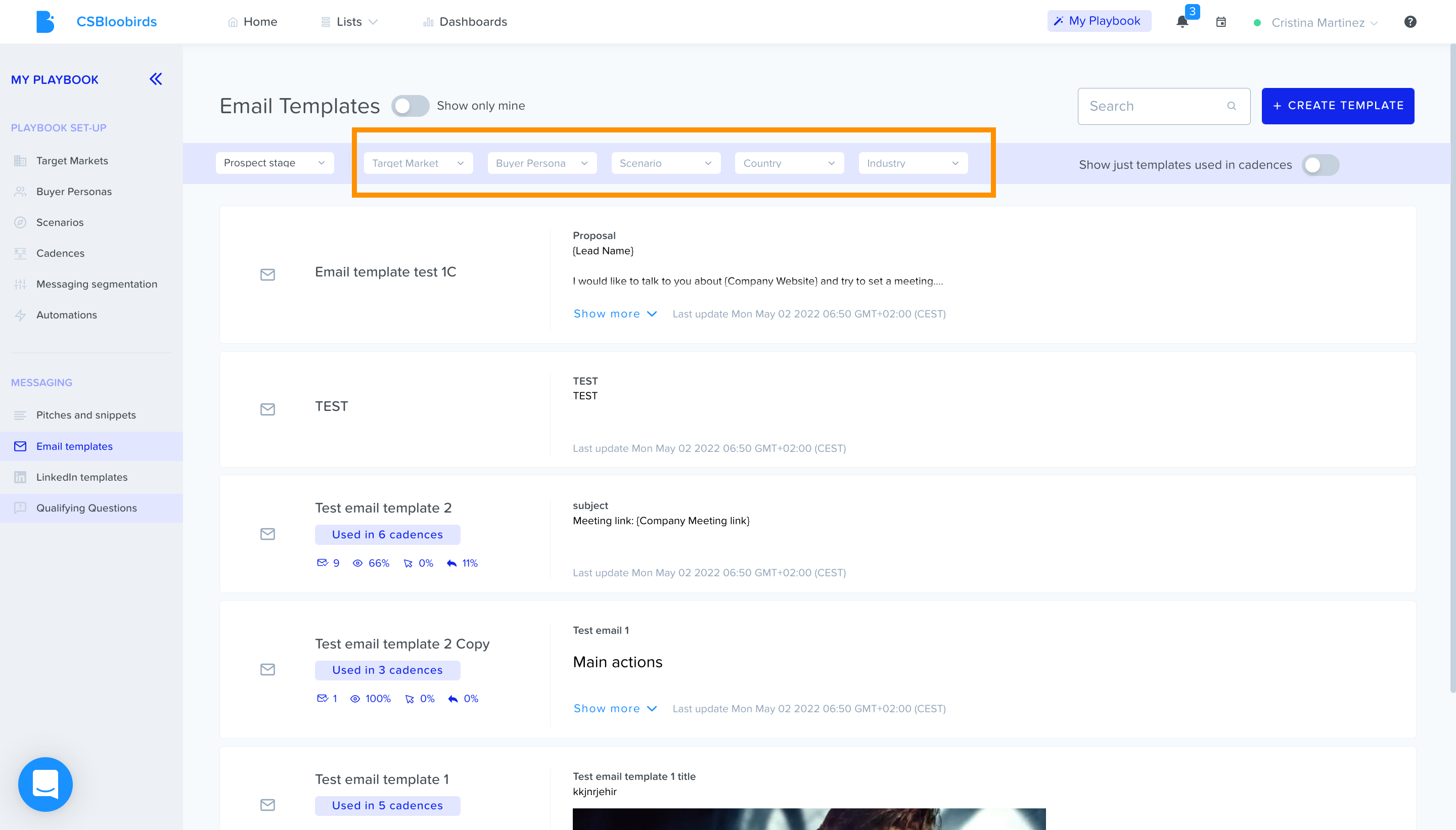Click the Email template test 1C title
The height and width of the screenshot is (830, 1456).
coord(385,272)
